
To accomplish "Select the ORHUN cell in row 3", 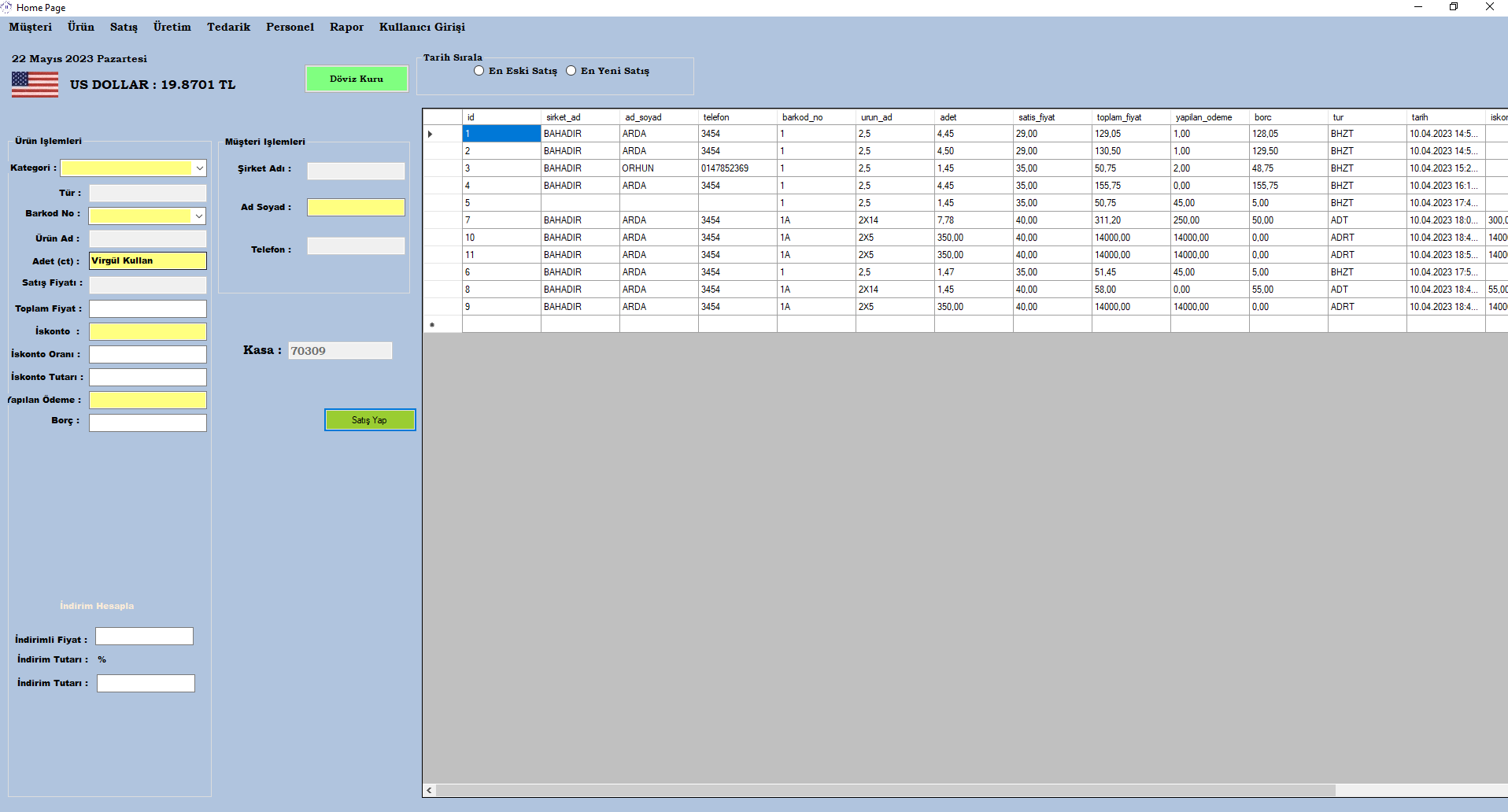I will [659, 168].
